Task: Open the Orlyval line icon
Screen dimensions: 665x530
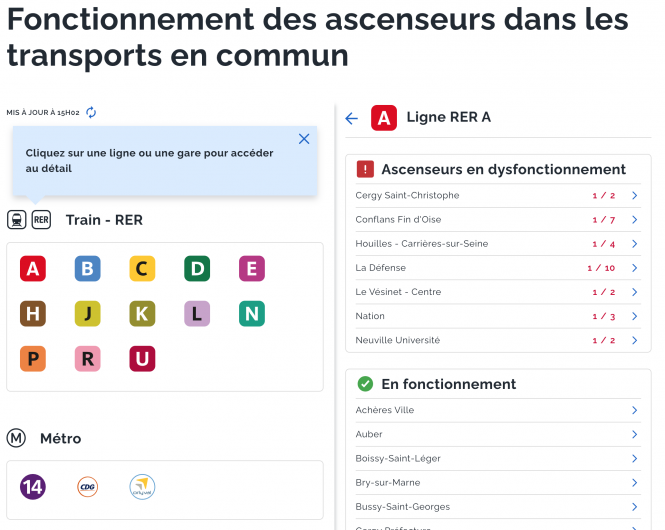Action: tap(142, 487)
